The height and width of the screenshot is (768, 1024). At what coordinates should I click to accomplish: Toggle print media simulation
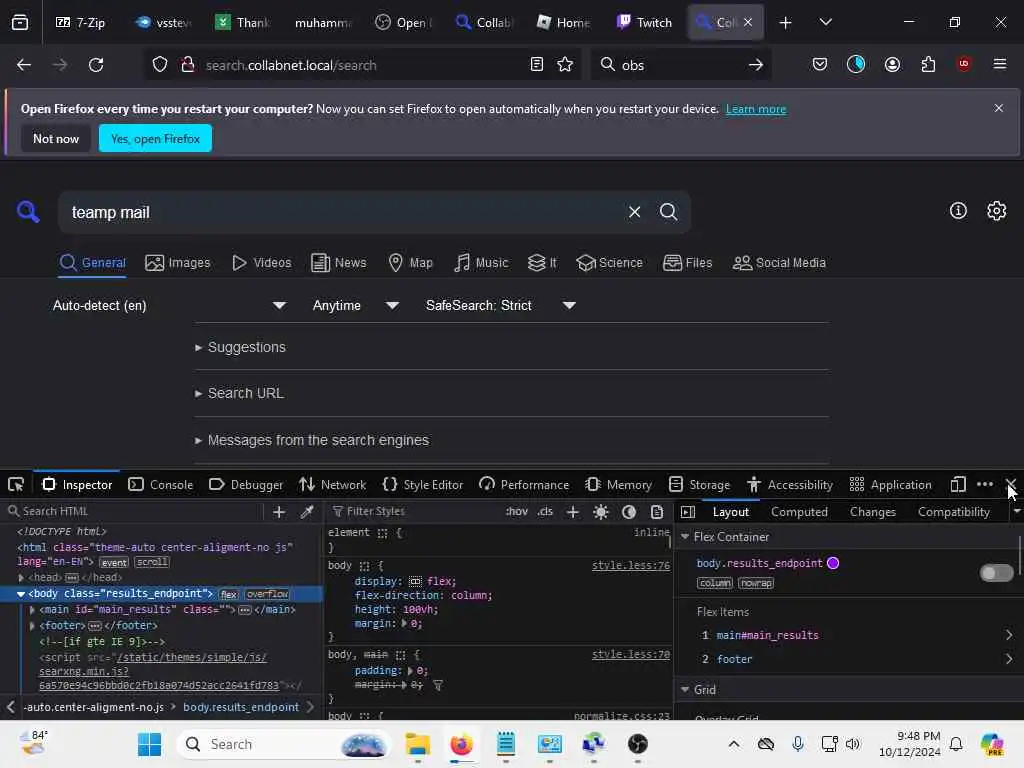pyautogui.click(x=657, y=512)
